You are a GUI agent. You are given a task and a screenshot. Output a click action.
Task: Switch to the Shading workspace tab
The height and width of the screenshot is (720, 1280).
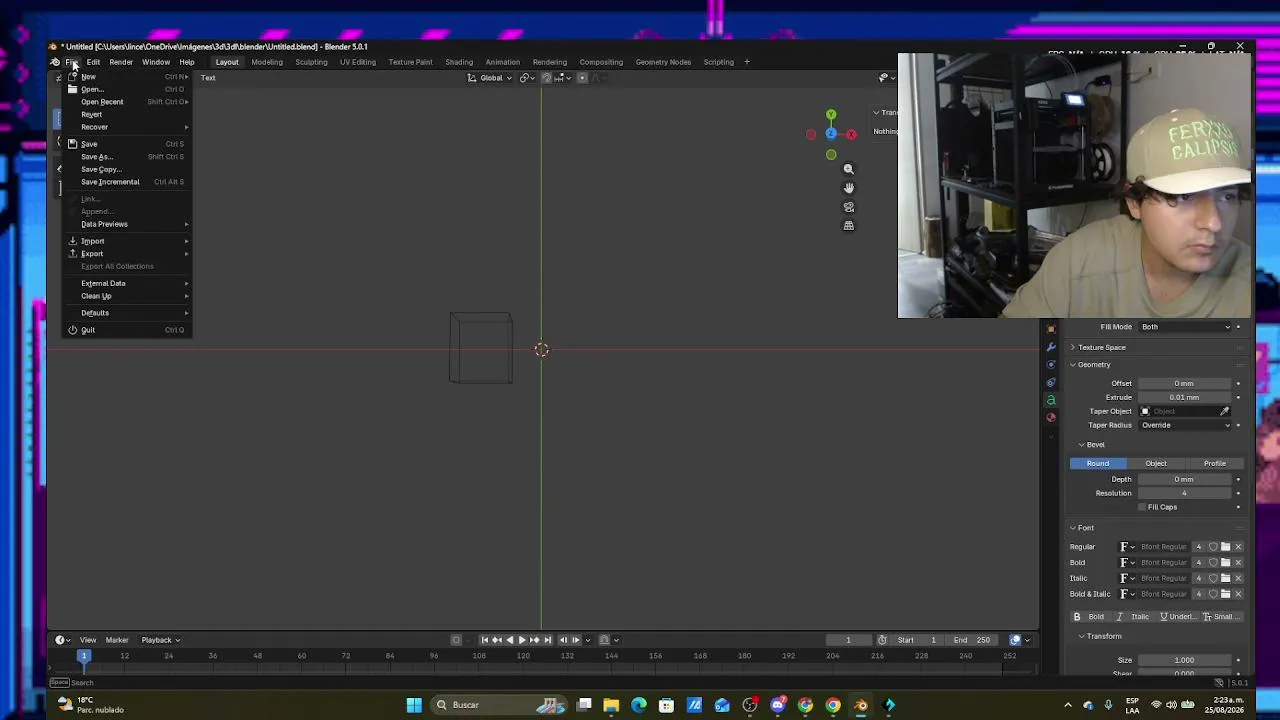459,62
